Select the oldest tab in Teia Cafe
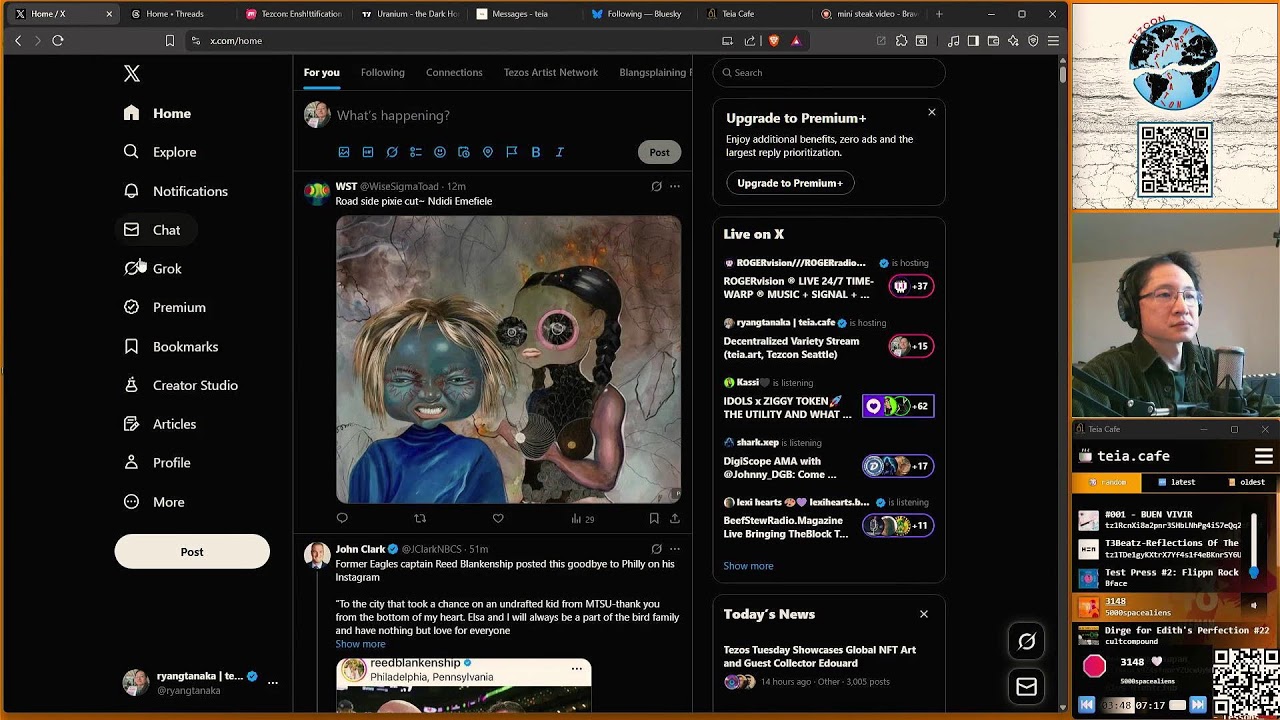The width and height of the screenshot is (1280, 720). click(x=1245, y=482)
